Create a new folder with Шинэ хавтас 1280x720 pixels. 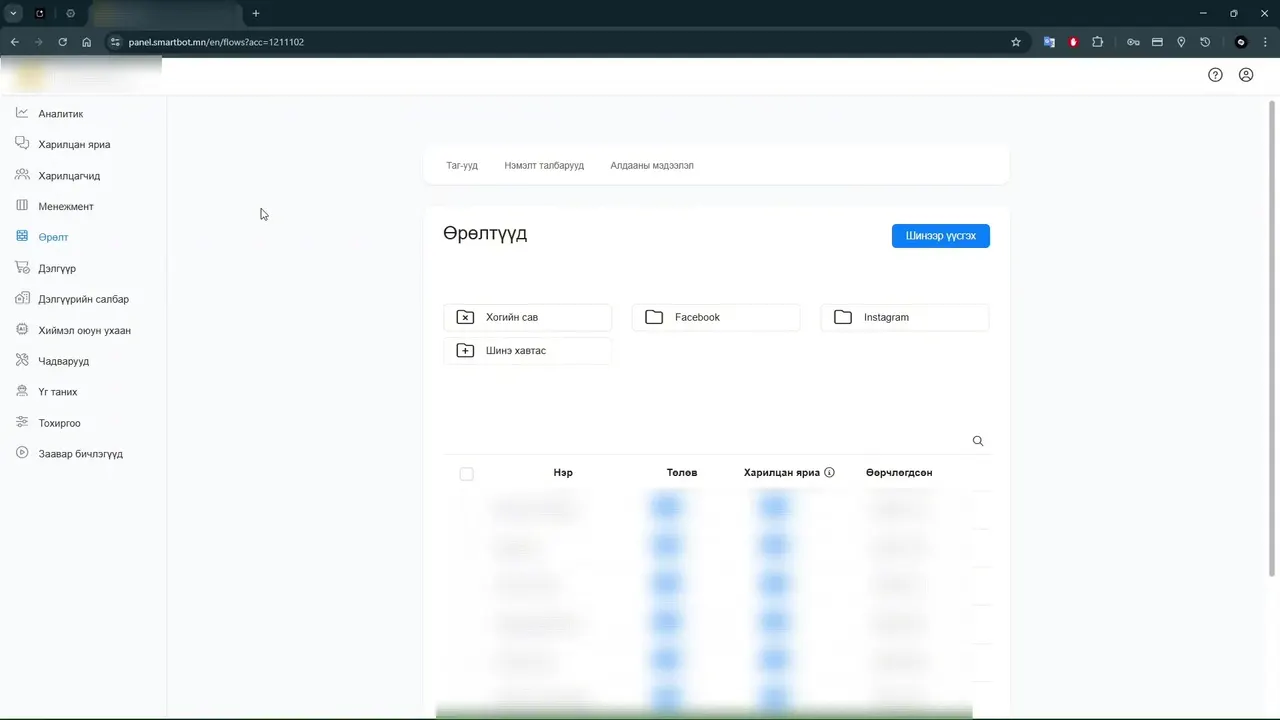(x=527, y=351)
